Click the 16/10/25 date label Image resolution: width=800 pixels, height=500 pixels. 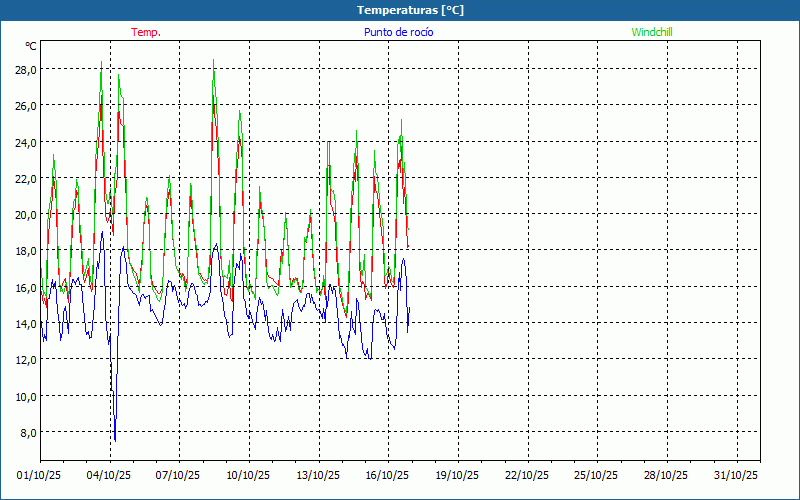387,475
